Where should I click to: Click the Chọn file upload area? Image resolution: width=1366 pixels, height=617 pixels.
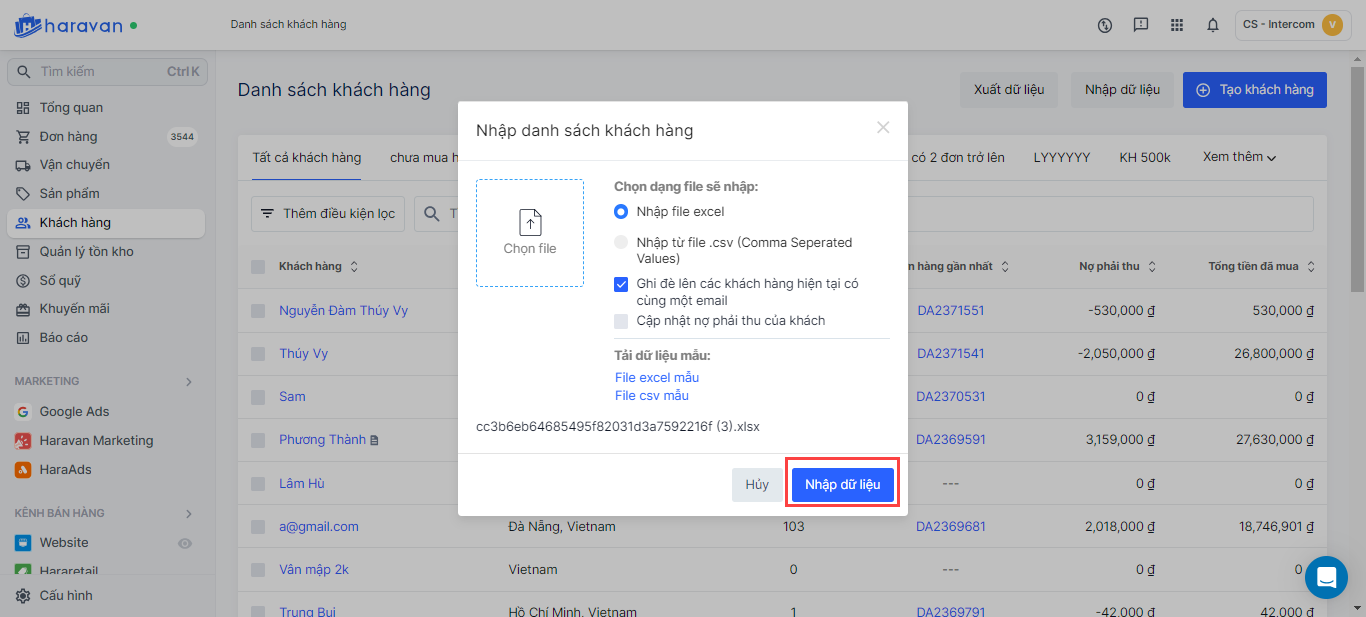530,233
